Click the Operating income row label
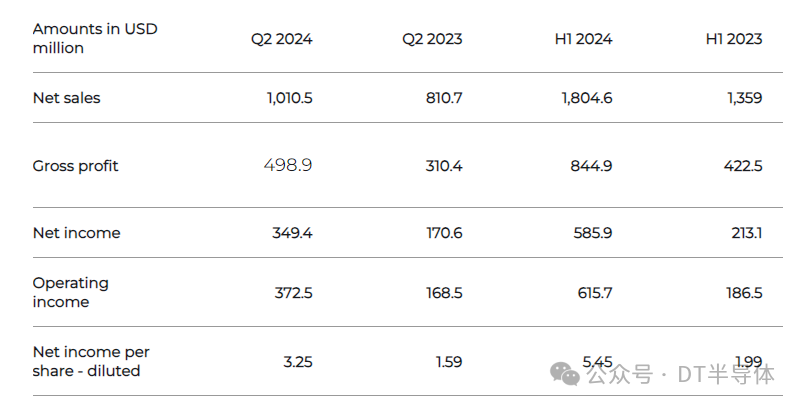 tap(70, 292)
